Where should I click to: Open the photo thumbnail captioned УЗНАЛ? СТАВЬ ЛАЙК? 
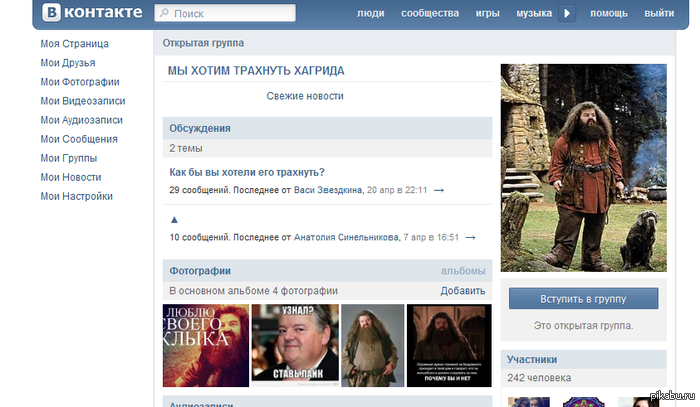293,345
